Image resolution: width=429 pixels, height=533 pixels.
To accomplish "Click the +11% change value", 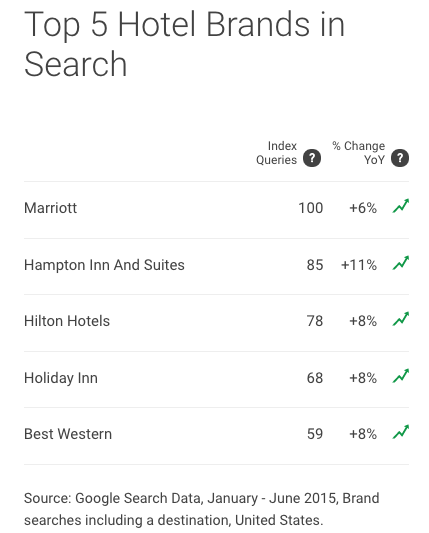I will [359, 265].
